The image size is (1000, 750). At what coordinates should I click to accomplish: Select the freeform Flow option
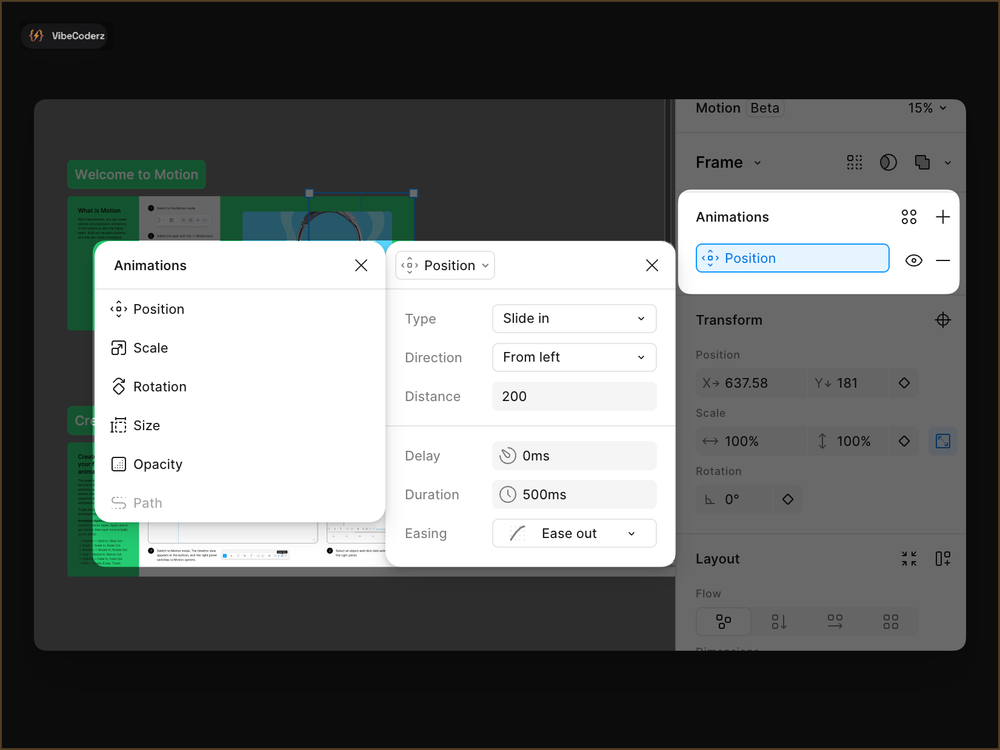[x=723, y=622]
